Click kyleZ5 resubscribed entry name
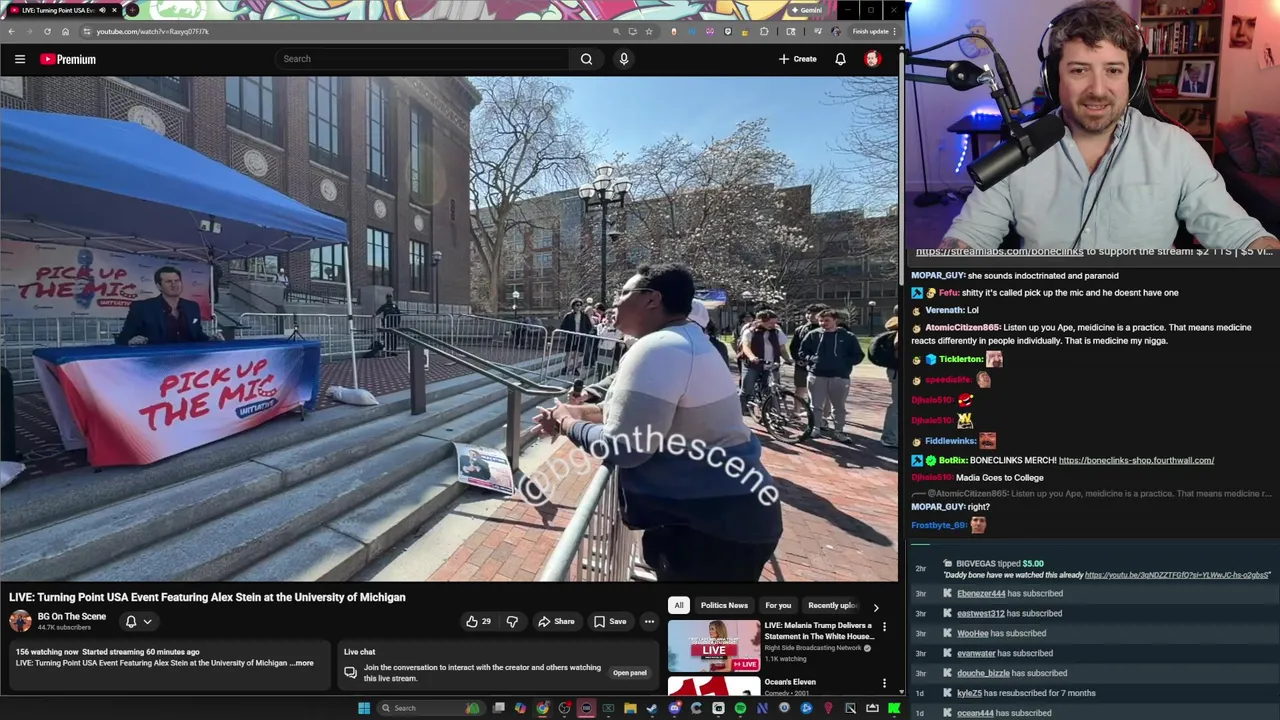 pos(969,694)
